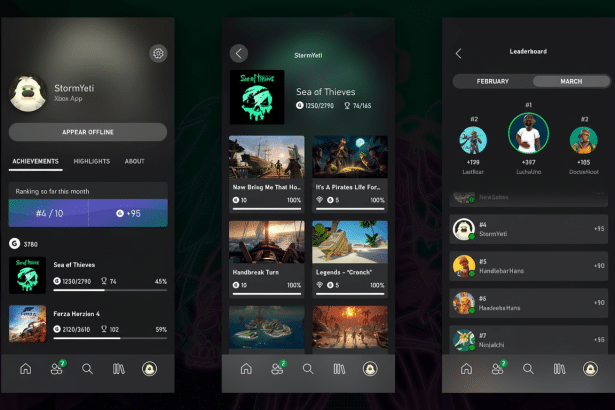This screenshot has width=615, height=410.
Task: Open Forza Horizon 4 achievements row
Action: [x=88, y=324]
